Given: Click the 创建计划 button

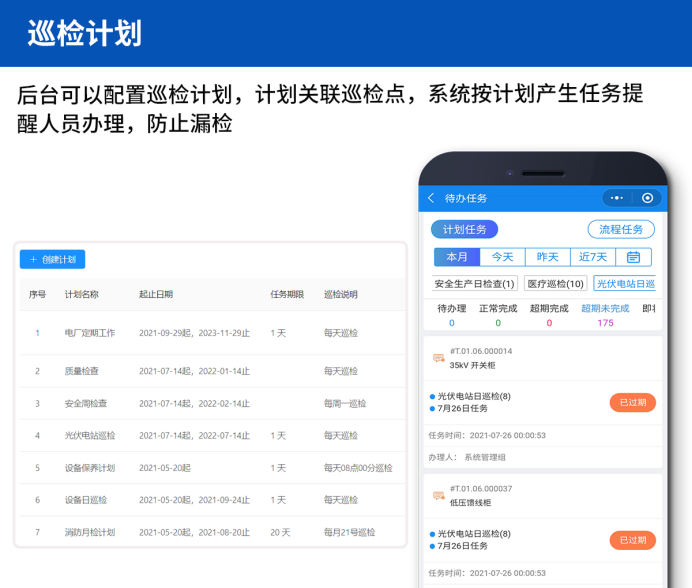Looking at the screenshot, I should [x=53, y=259].
